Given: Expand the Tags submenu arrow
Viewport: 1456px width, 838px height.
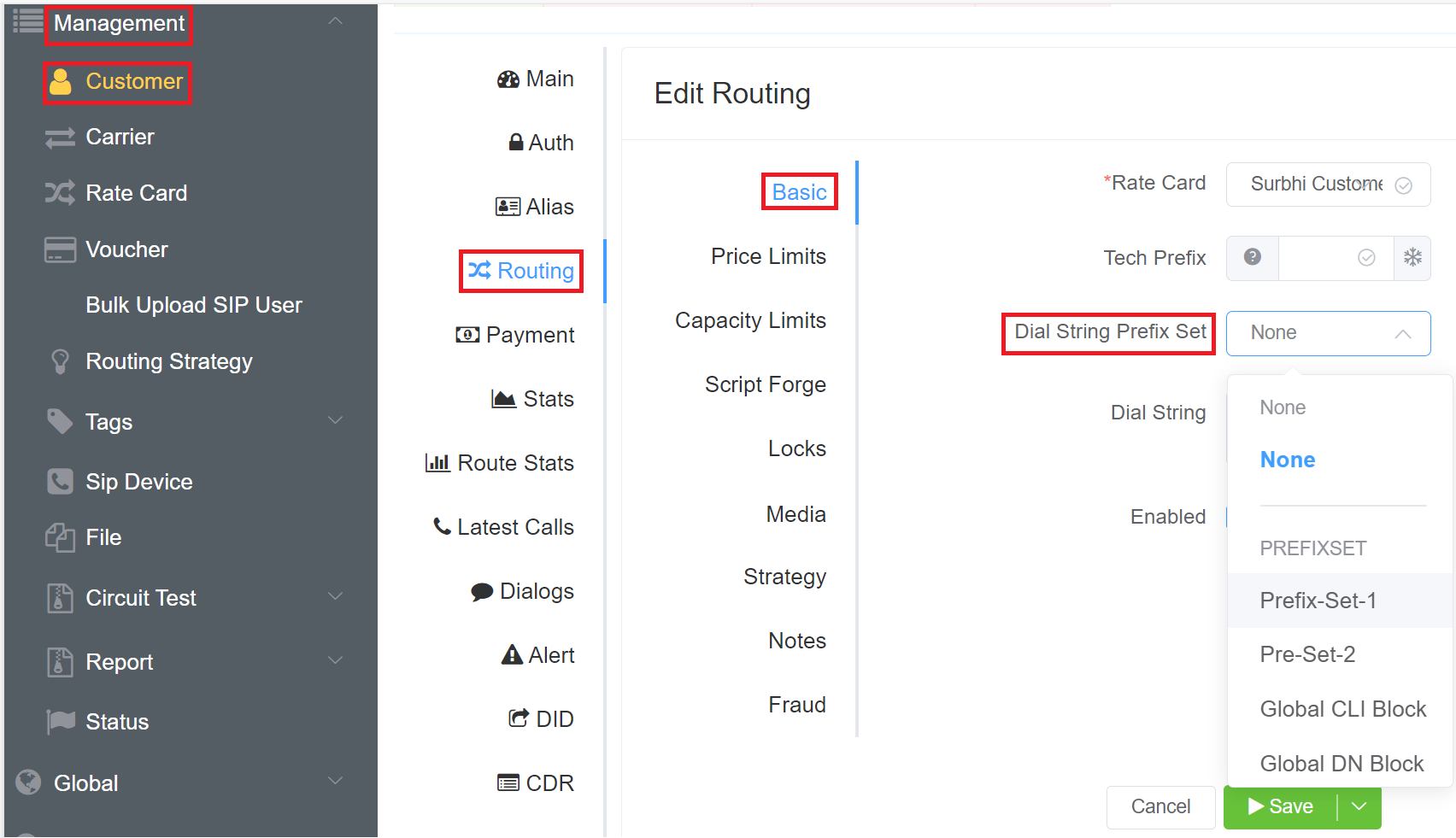Looking at the screenshot, I should 336,420.
